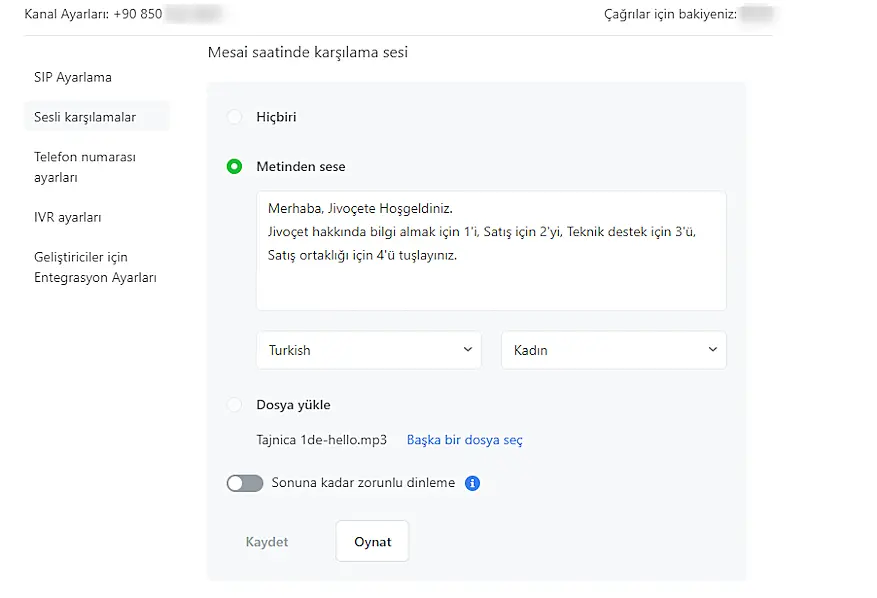Click the Çağrılar için bakiyeniz balance text
The image size is (877, 598).
[x=670, y=15]
